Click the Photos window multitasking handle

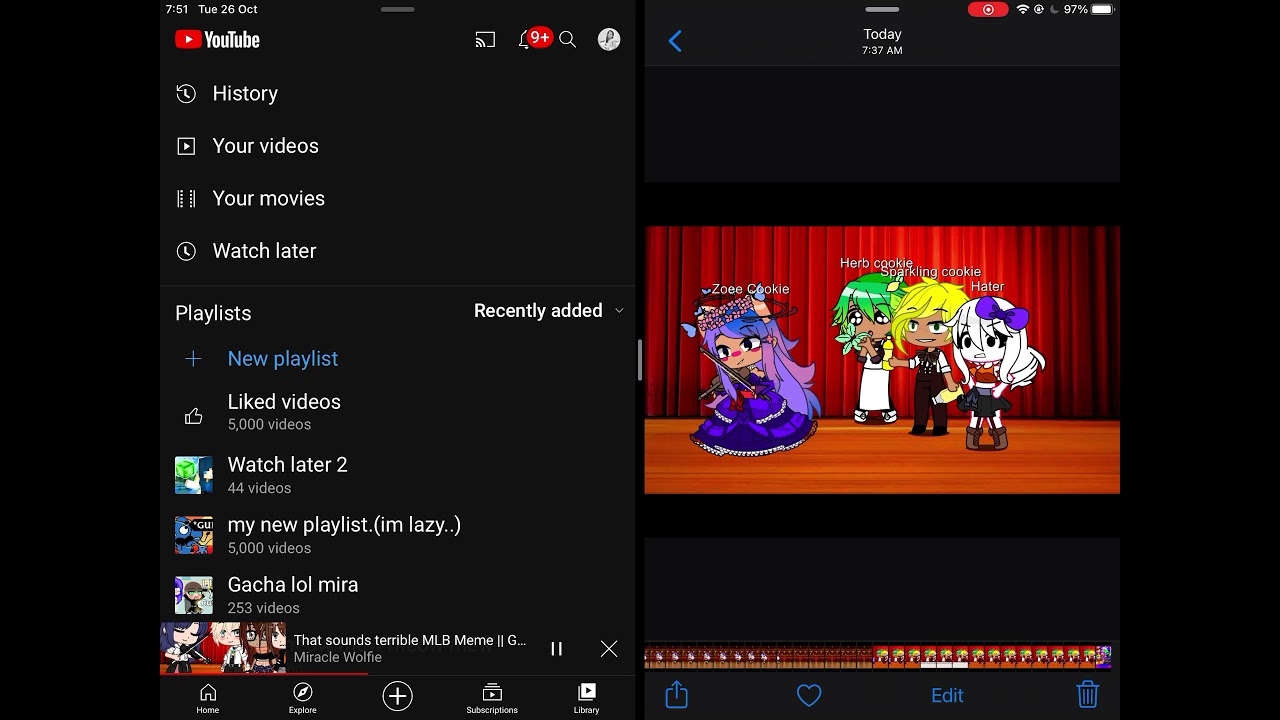[882, 9]
